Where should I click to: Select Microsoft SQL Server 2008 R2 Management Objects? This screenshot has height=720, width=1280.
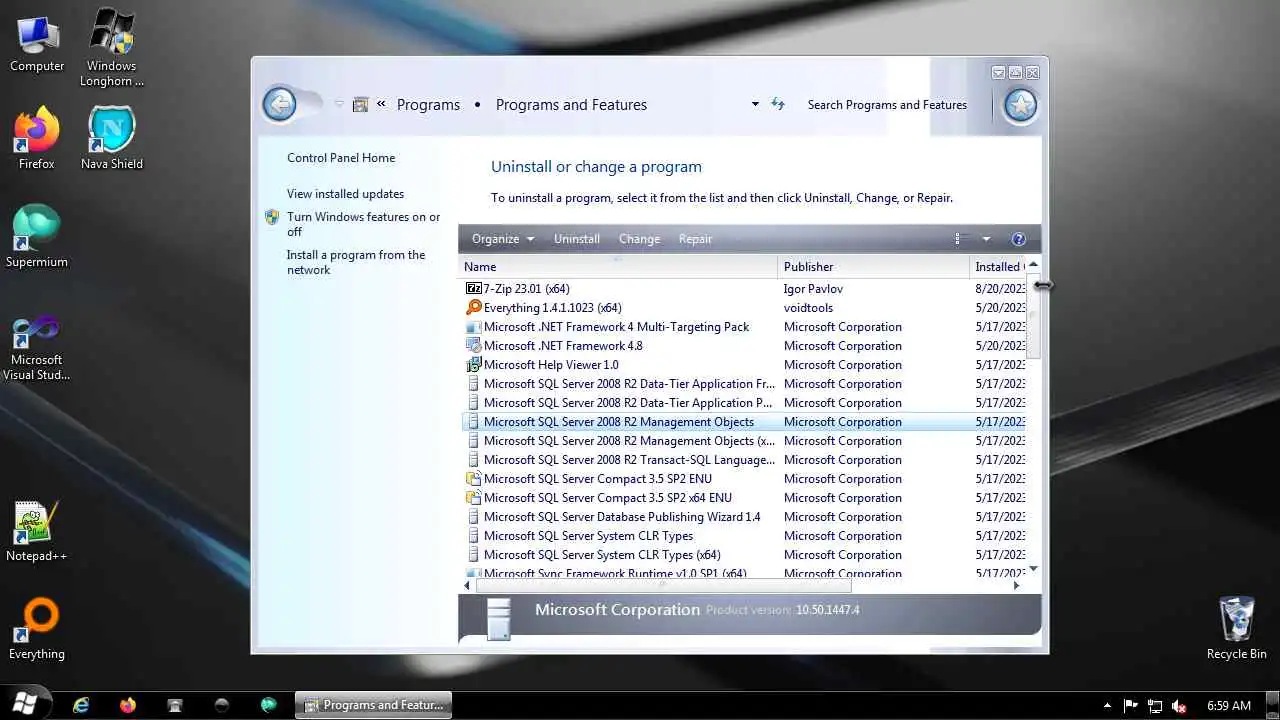pos(744,422)
